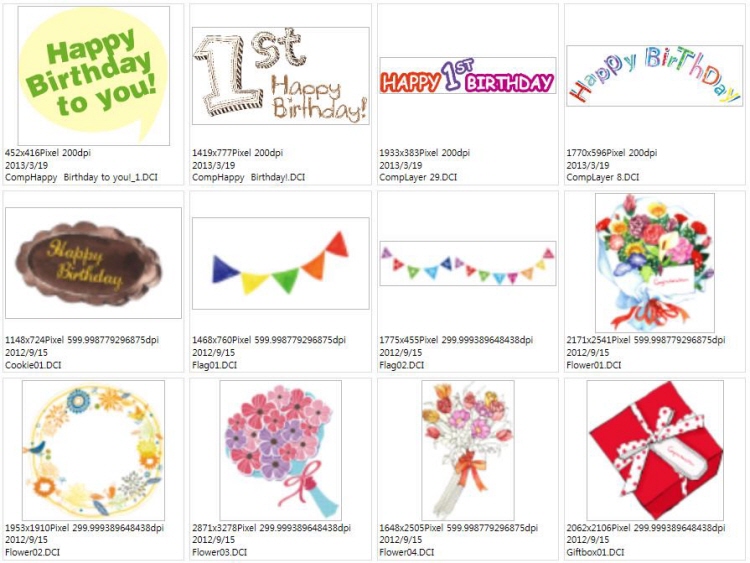Click the colorful arched Happy Birthday thumbnail
750x563 pixels.
coord(655,76)
